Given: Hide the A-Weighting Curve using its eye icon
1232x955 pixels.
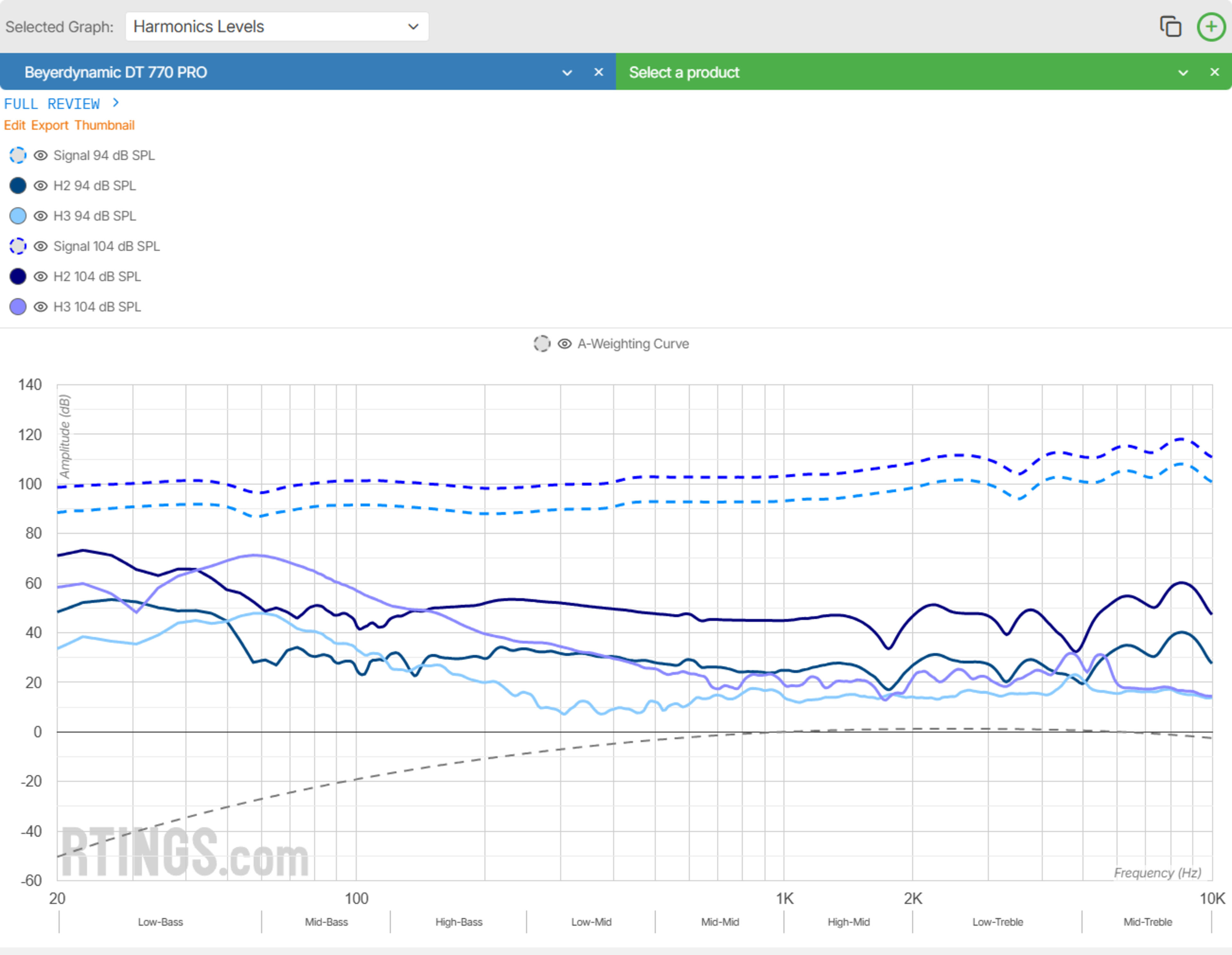Looking at the screenshot, I should point(564,344).
